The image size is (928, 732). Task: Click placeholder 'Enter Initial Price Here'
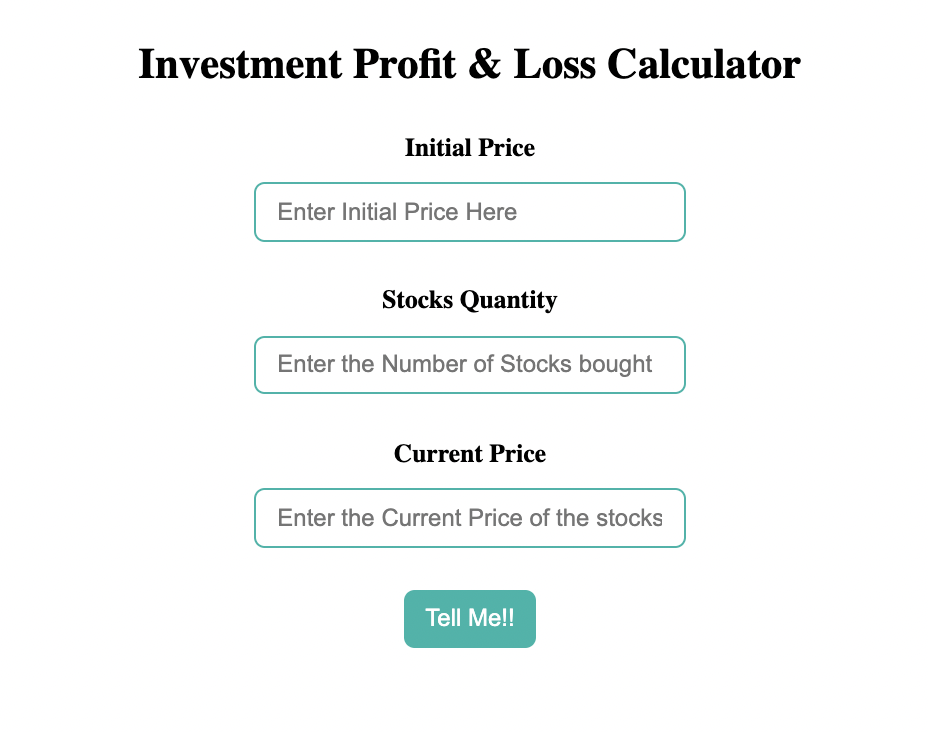[397, 212]
